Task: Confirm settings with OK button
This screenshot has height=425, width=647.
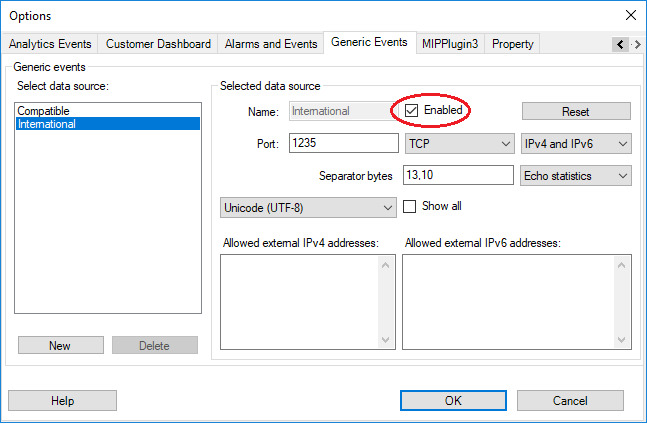Action: click(x=453, y=401)
